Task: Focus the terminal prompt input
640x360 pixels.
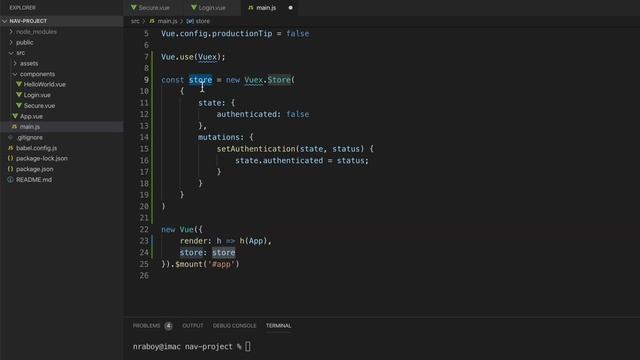Action: (x=248, y=347)
